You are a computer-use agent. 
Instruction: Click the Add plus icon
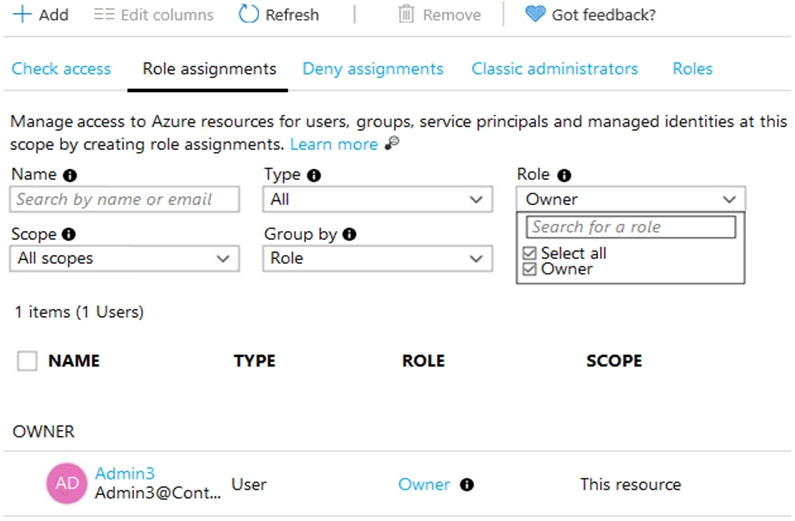(22, 14)
